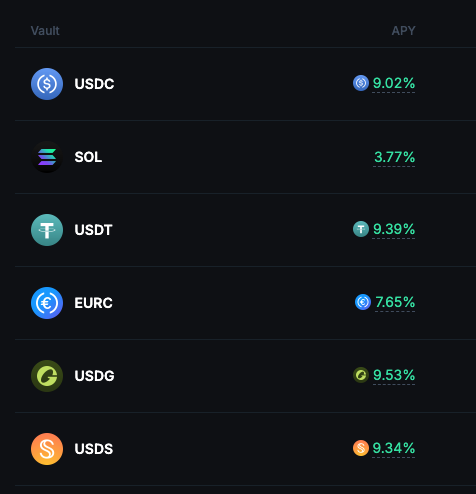The height and width of the screenshot is (494, 476).
Task: Click the large EURC euro coin icon
Action: coord(47,303)
